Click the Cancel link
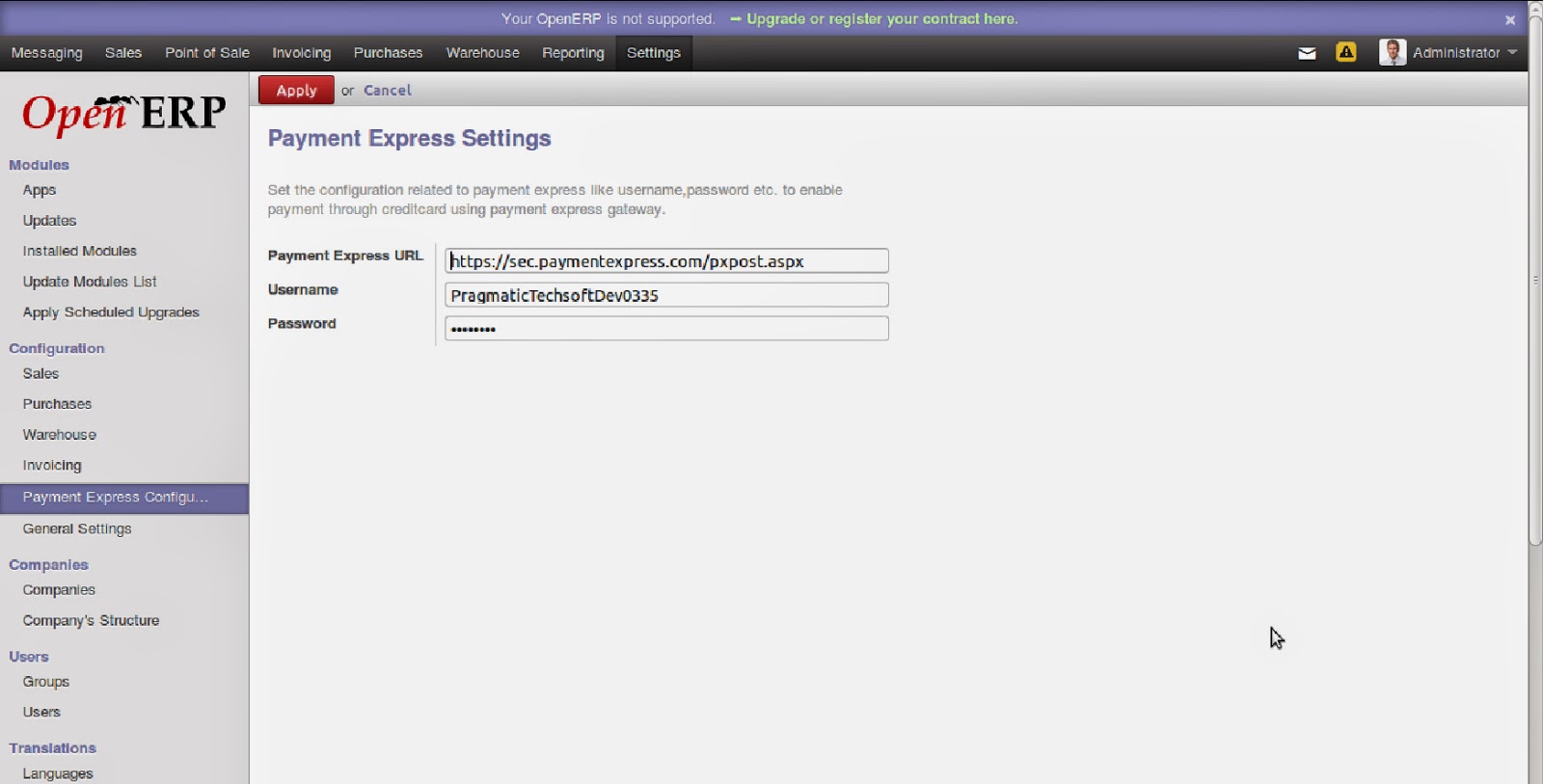The width and height of the screenshot is (1543, 784). 388,90
